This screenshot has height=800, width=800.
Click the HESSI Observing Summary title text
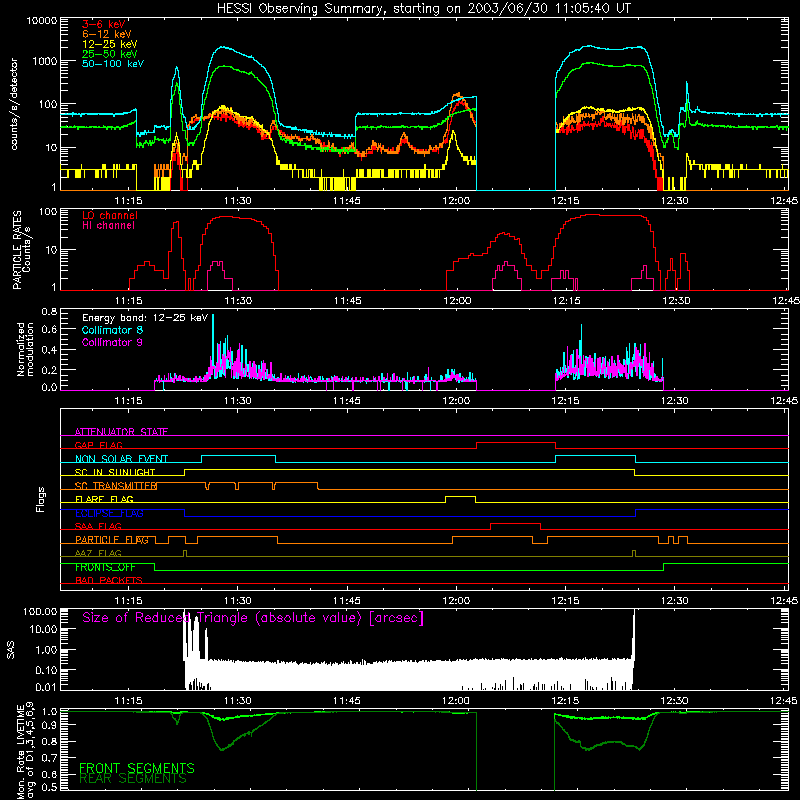(x=423, y=8)
